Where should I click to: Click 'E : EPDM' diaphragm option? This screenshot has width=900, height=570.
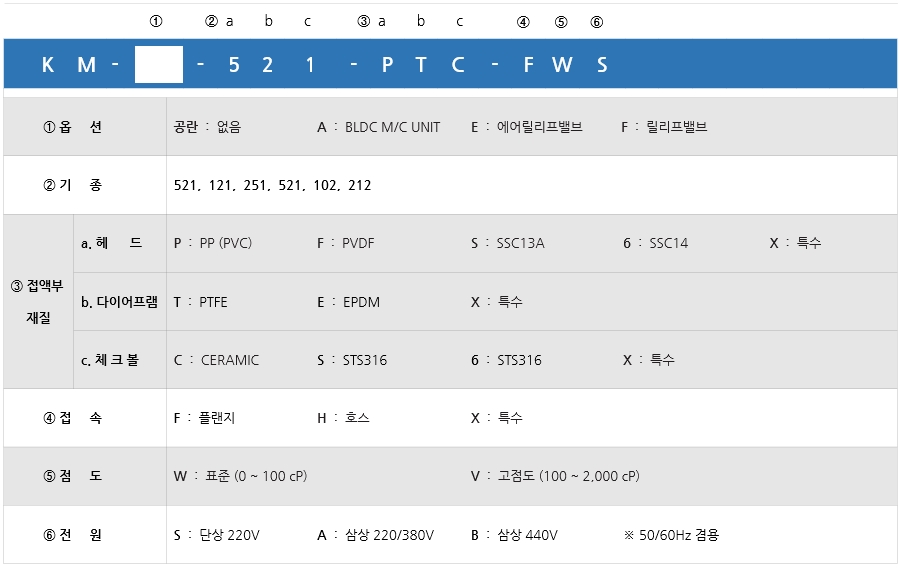(348, 302)
